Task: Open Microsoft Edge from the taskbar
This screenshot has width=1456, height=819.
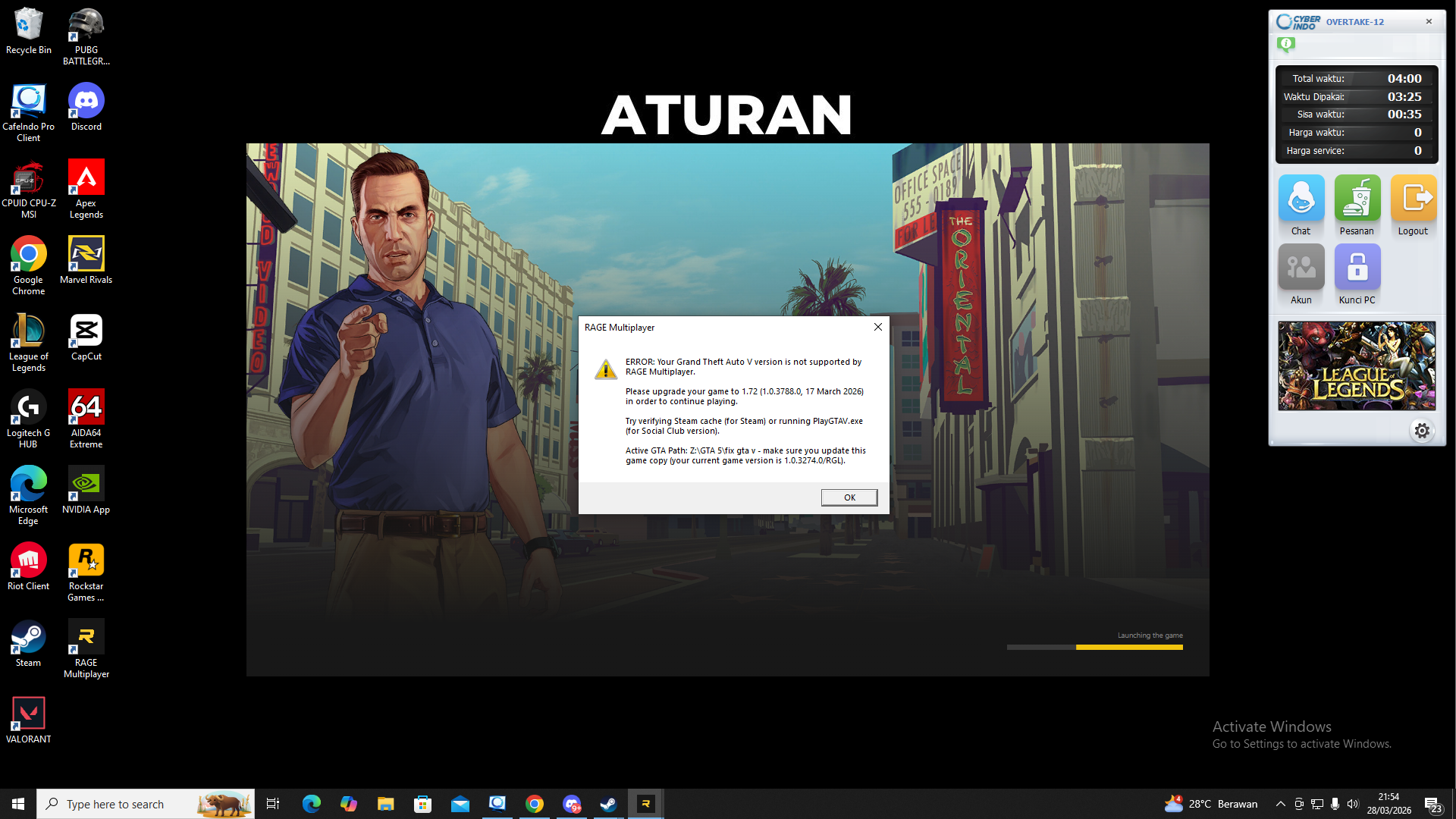Action: 311,804
